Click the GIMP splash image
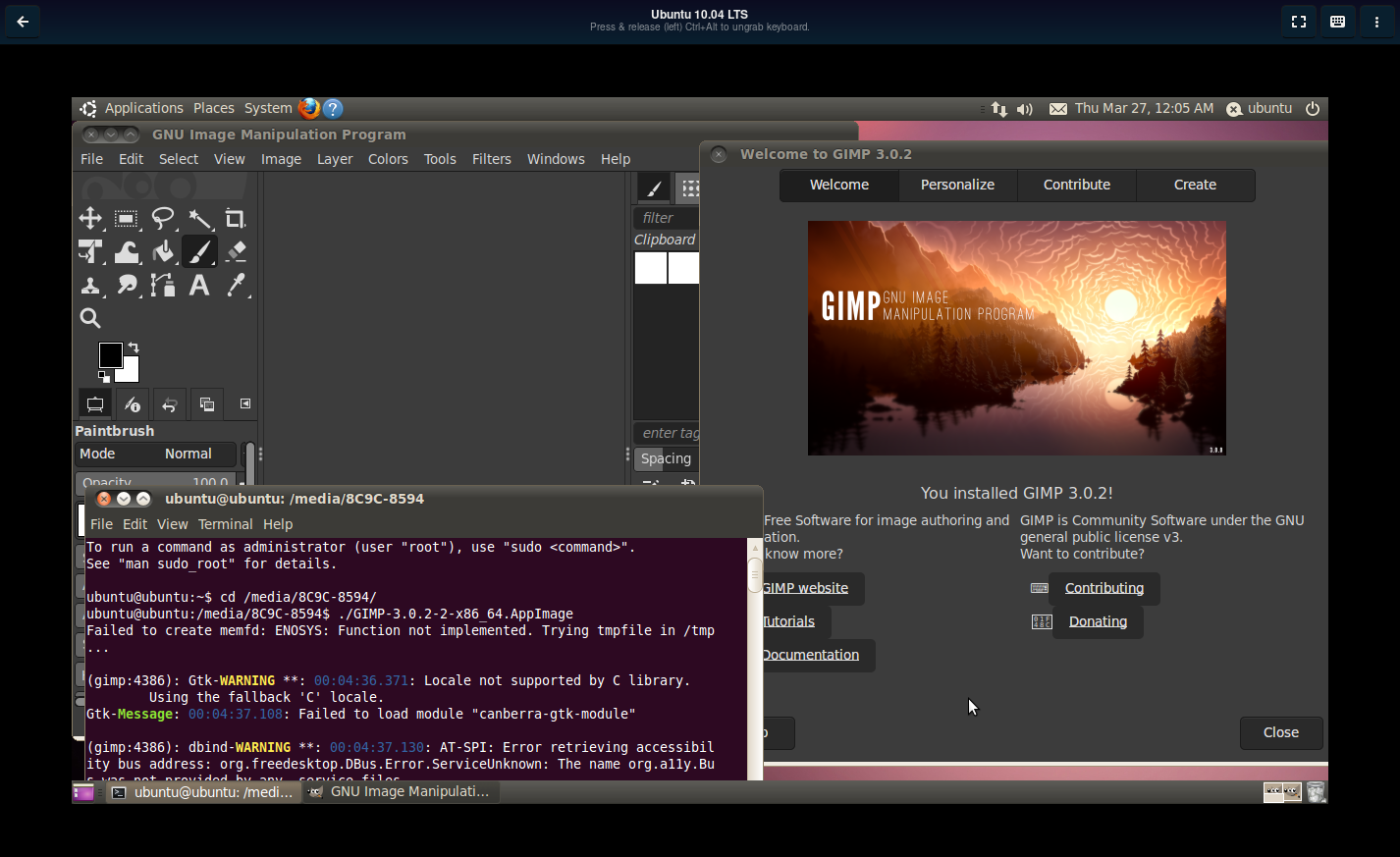This screenshot has width=1400, height=857. point(1017,338)
